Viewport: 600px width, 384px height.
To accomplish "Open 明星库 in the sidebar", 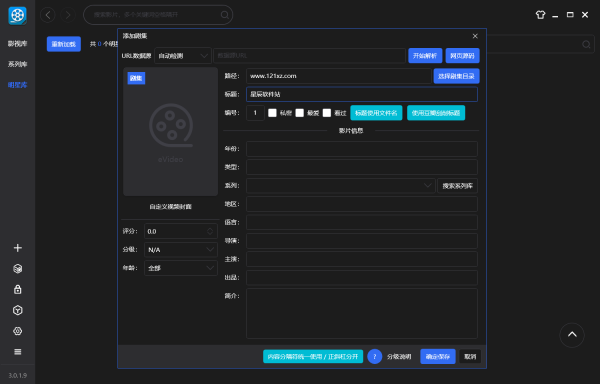I will coord(18,85).
